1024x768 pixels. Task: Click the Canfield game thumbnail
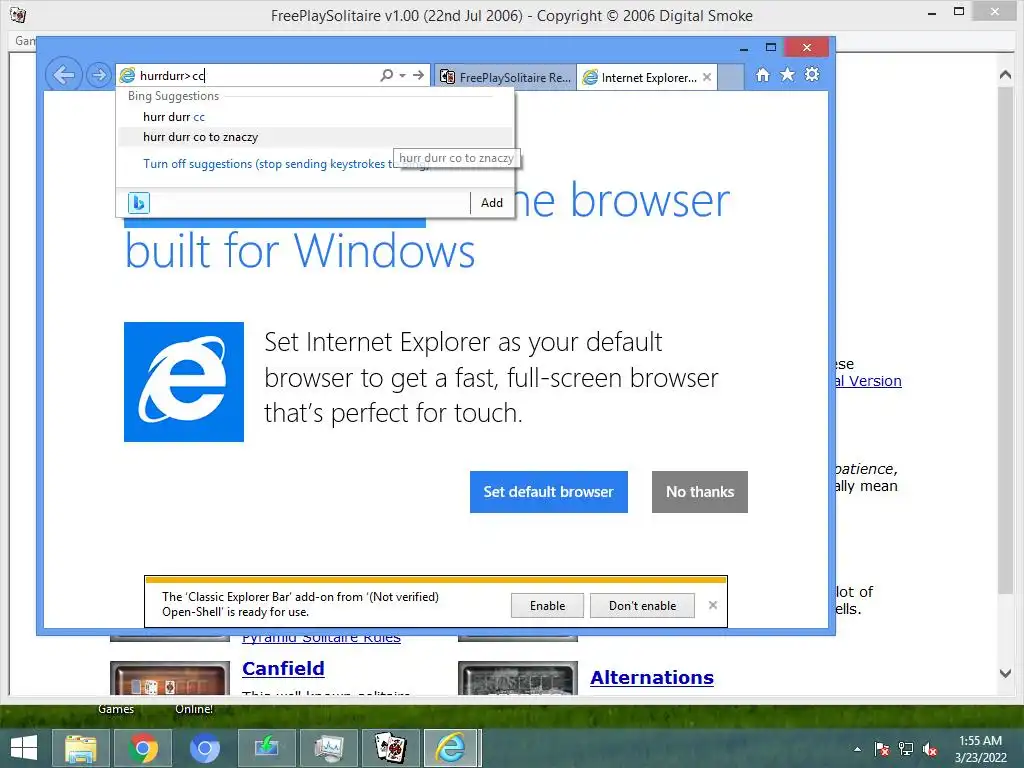170,679
